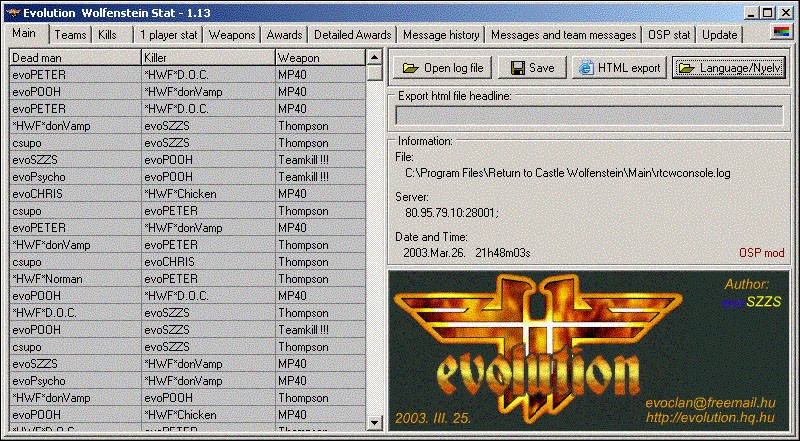Click the Language/Nyelv button
Image resolution: width=800 pixels, height=441 pixels.
[x=729, y=68]
